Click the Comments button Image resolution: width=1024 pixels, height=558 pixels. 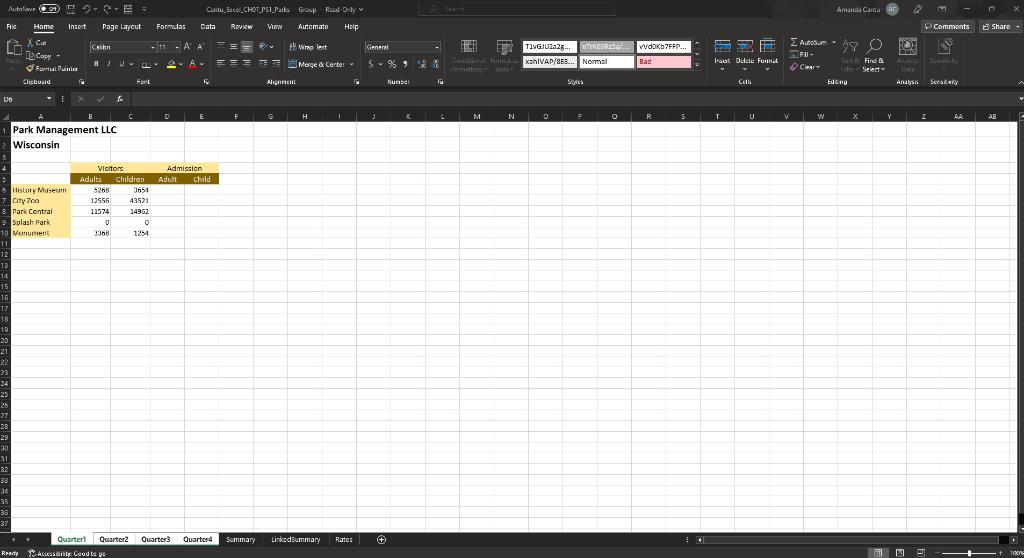tap(948, 27)
